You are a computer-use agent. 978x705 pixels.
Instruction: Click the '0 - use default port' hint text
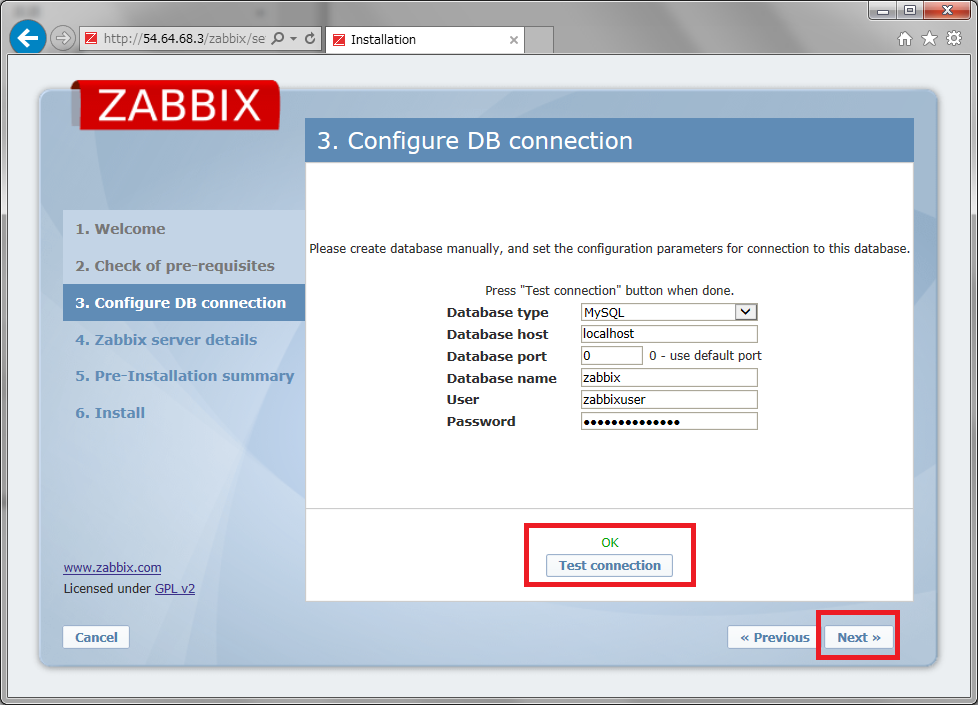705,356
